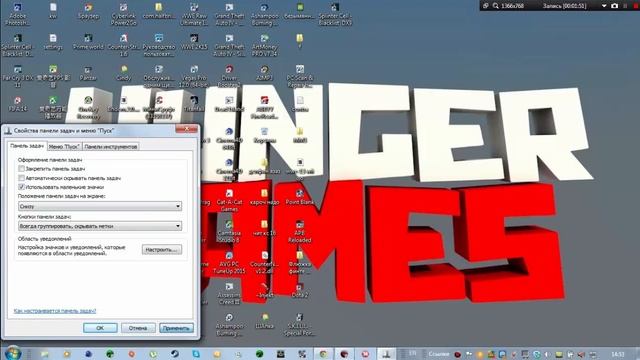Screen dimensions: 640x360
Task: Click the clock in the system tray
Action: pos(618,354)
